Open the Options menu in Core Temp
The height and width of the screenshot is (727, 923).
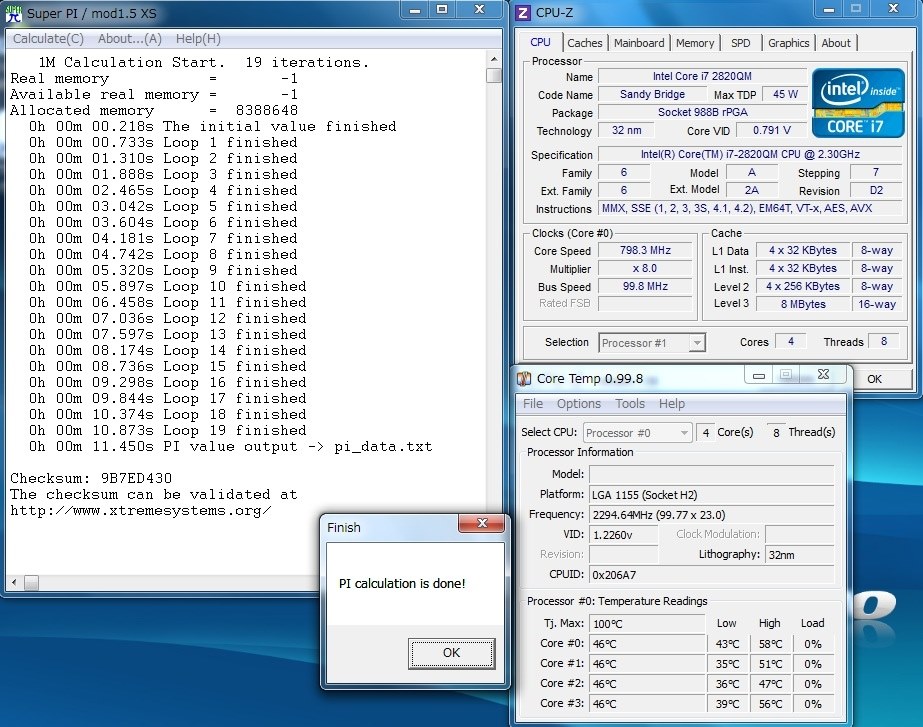click(579, 404)
